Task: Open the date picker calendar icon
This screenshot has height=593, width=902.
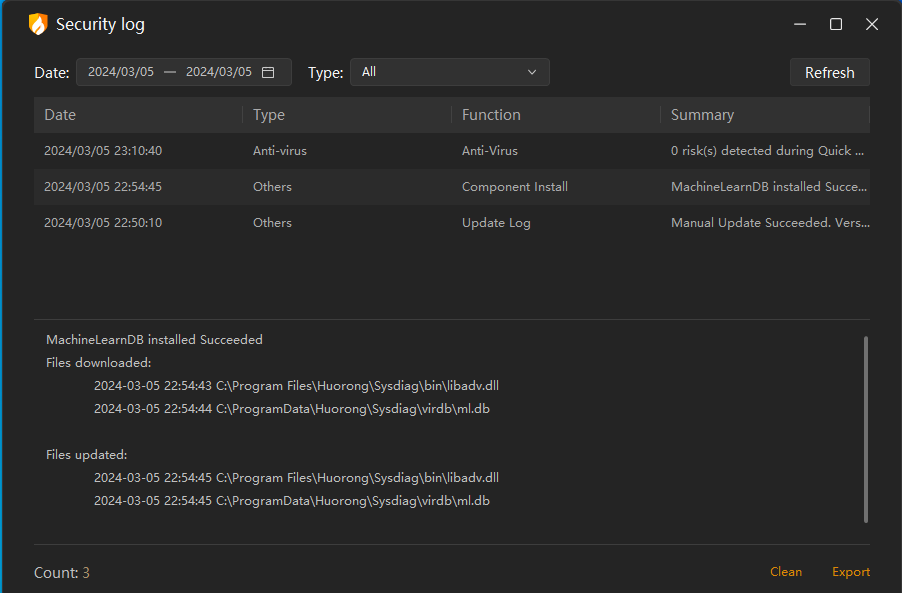Action: 268,72
